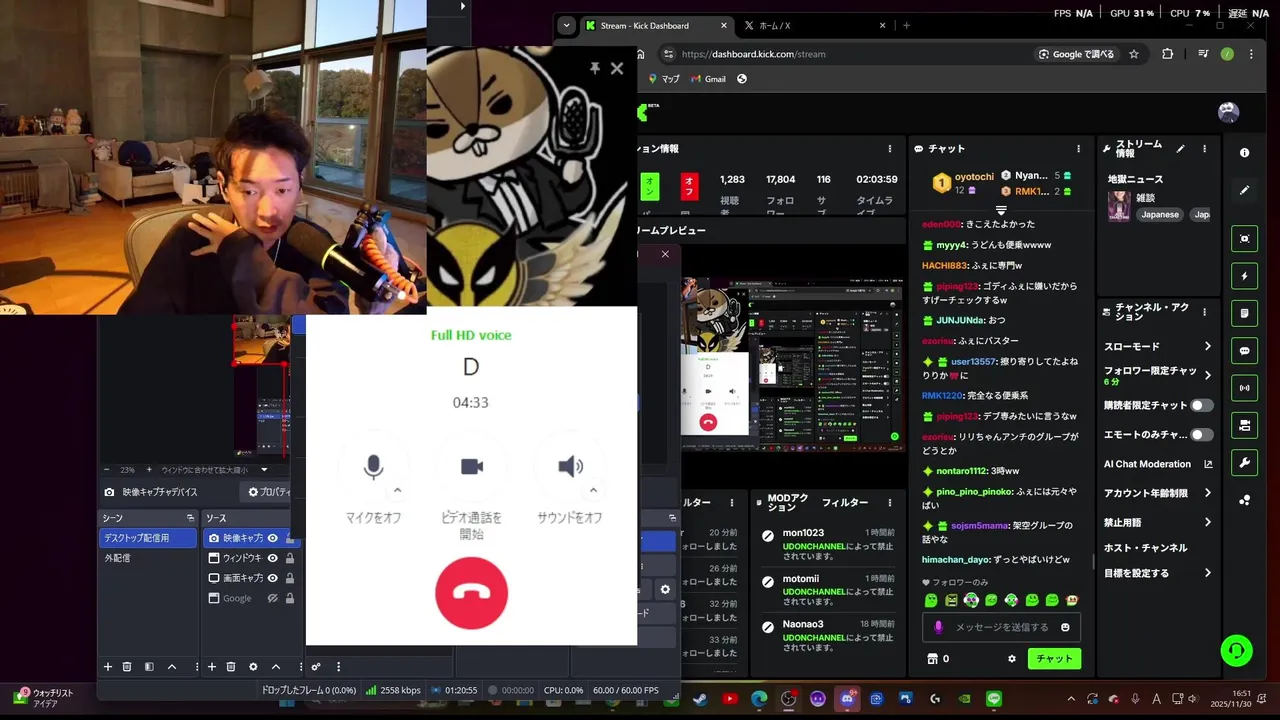This screenshot has height=720, width=1280.
Task: Toggle the lock on the 画面キャプチャ source
Action: point(289,578)
